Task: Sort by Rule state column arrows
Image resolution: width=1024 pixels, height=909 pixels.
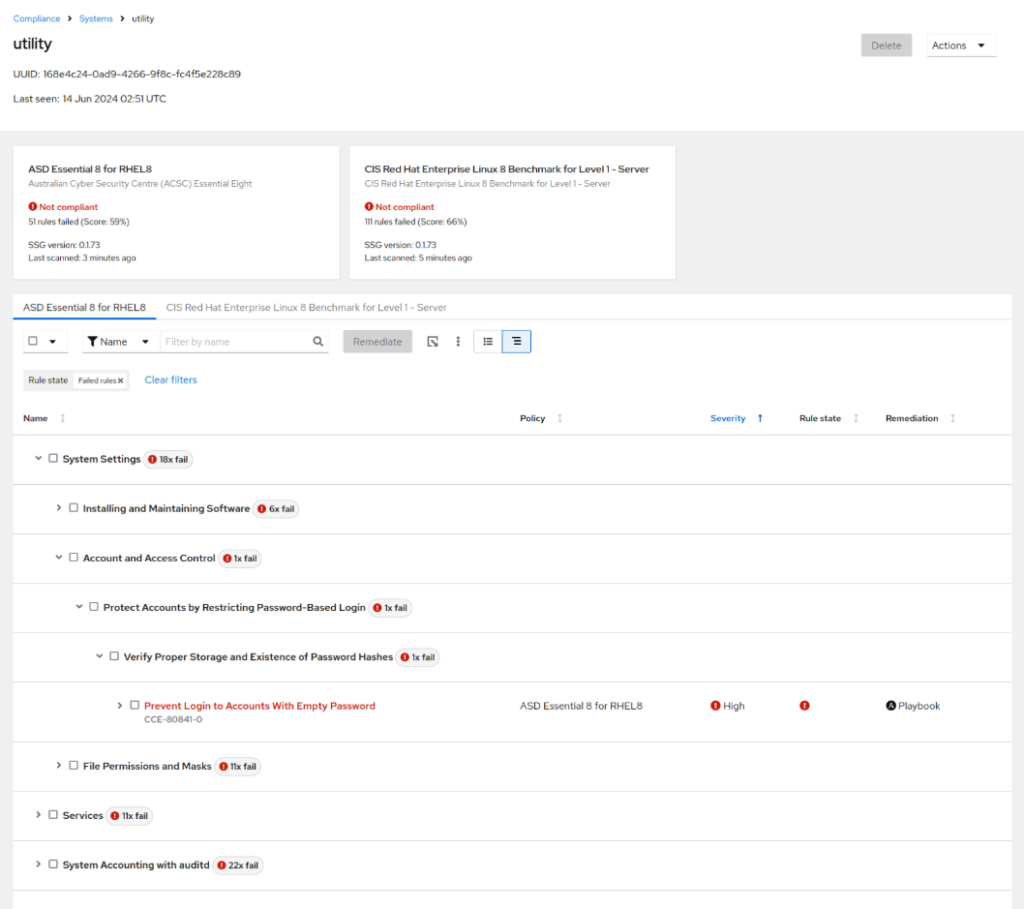Action: click(x=856, y=419)
